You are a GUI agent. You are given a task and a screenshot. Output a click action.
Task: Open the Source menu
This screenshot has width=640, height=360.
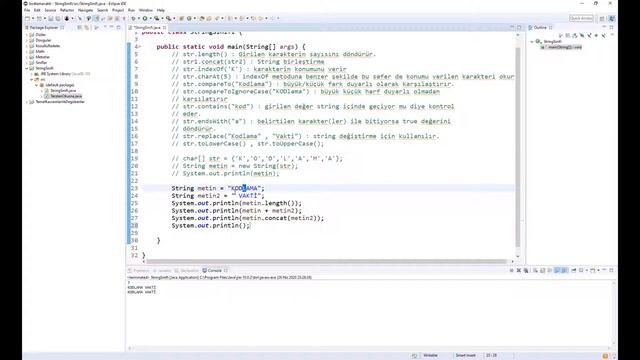(x=50, y=10)
